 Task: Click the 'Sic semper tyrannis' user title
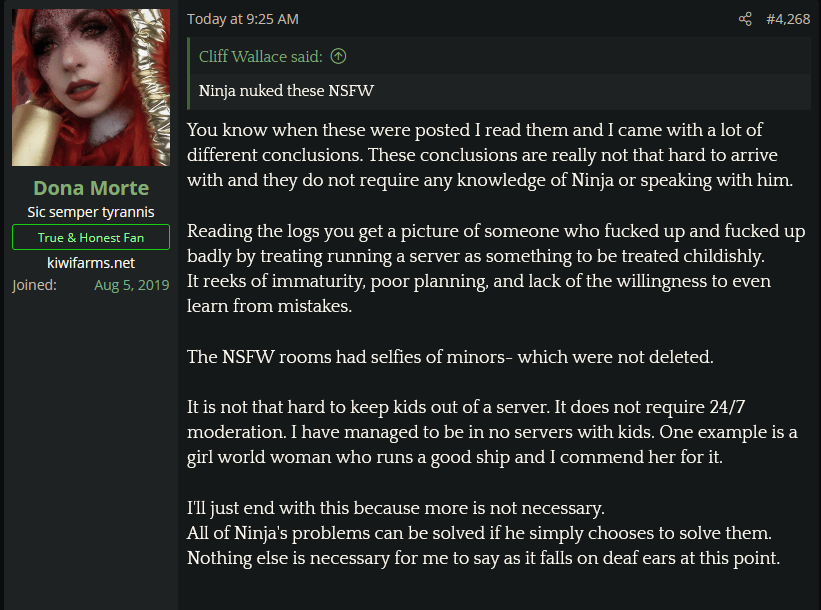(x=91, y=212)
